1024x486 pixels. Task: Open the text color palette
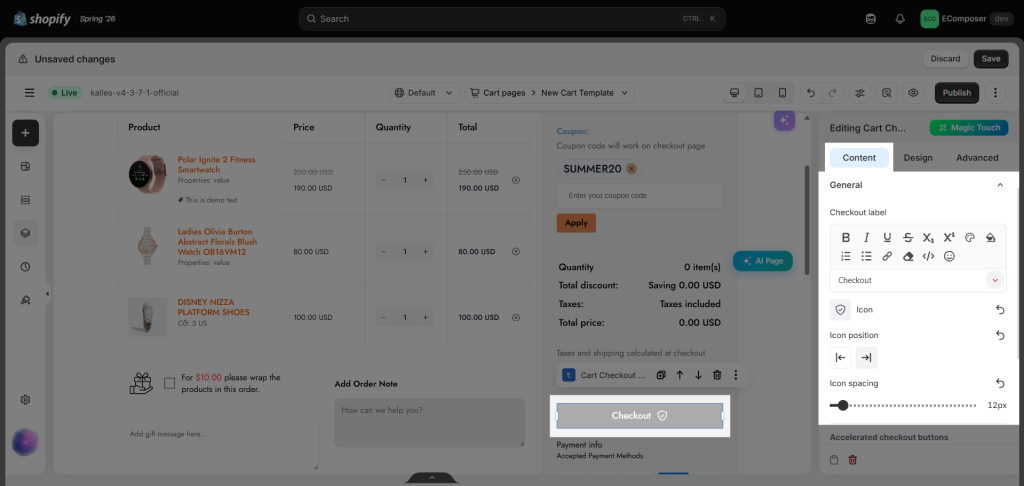[x=970, y=237]
